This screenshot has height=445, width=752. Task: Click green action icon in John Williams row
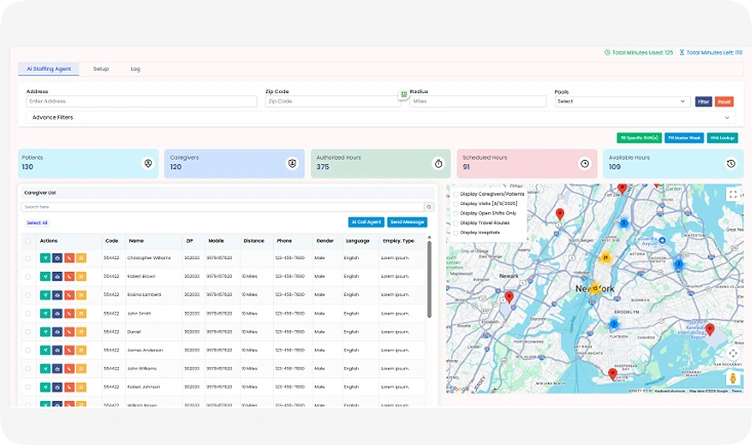(45, 369)
